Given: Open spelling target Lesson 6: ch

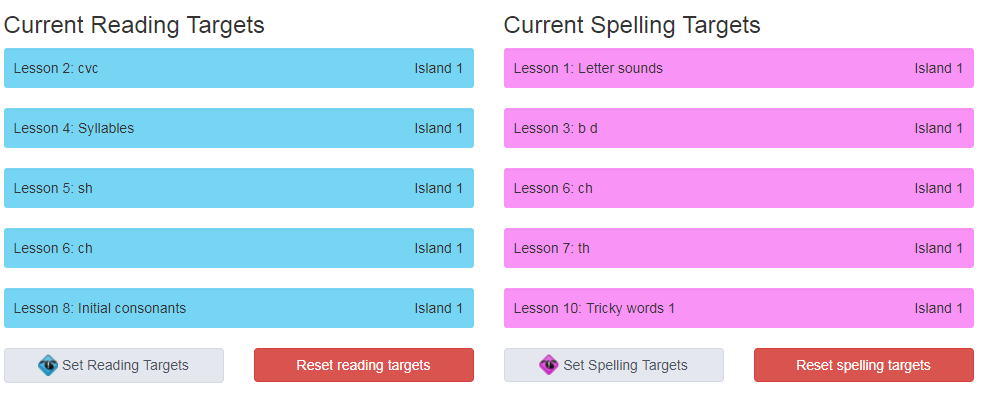Looking at the screenshot, I should pos(739,188).
